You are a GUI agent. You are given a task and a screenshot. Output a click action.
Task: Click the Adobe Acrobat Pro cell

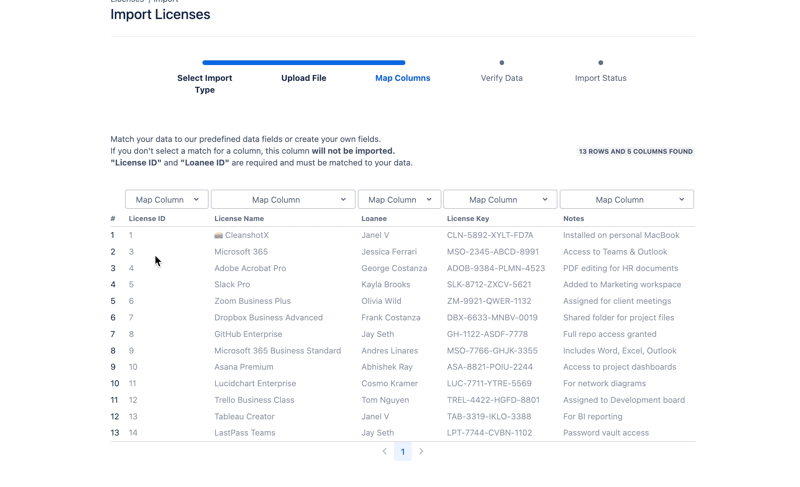tap(250, 268)
